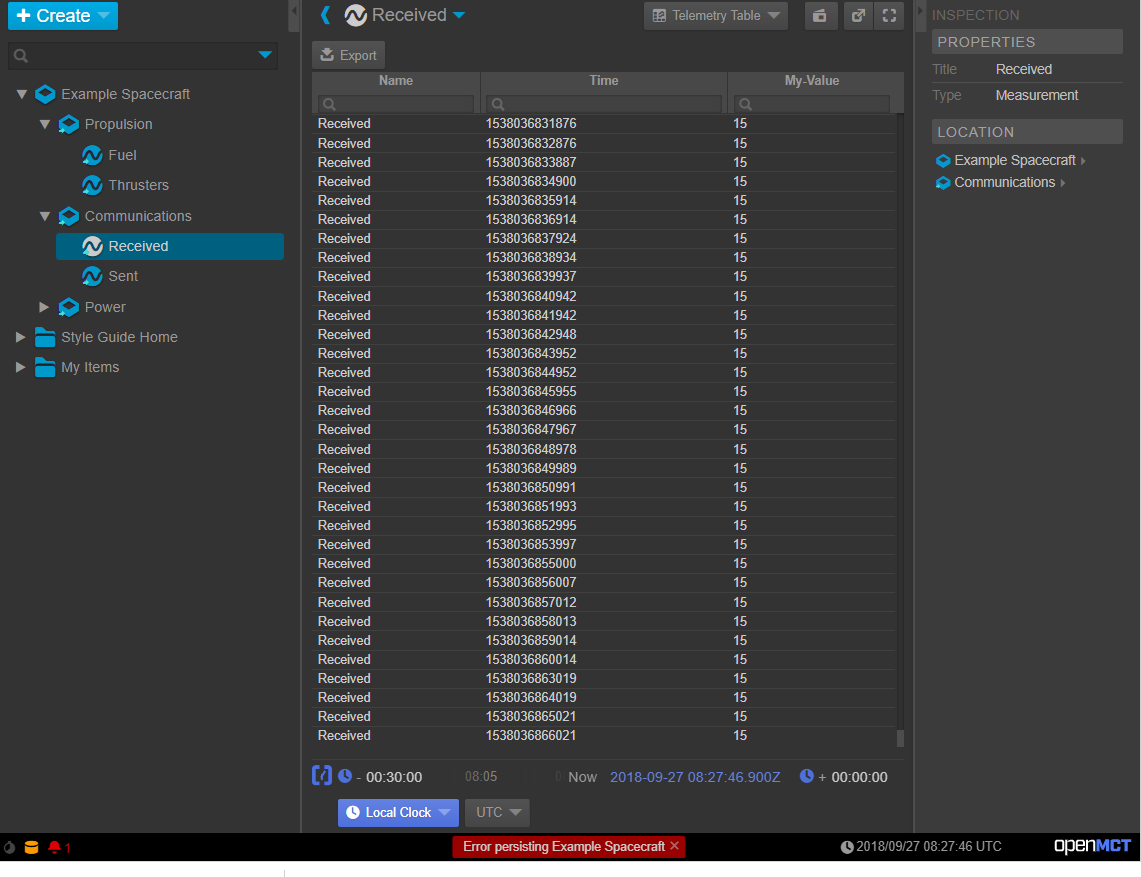
Task: Click the local storage indicator icon
Action: (33, 846)
